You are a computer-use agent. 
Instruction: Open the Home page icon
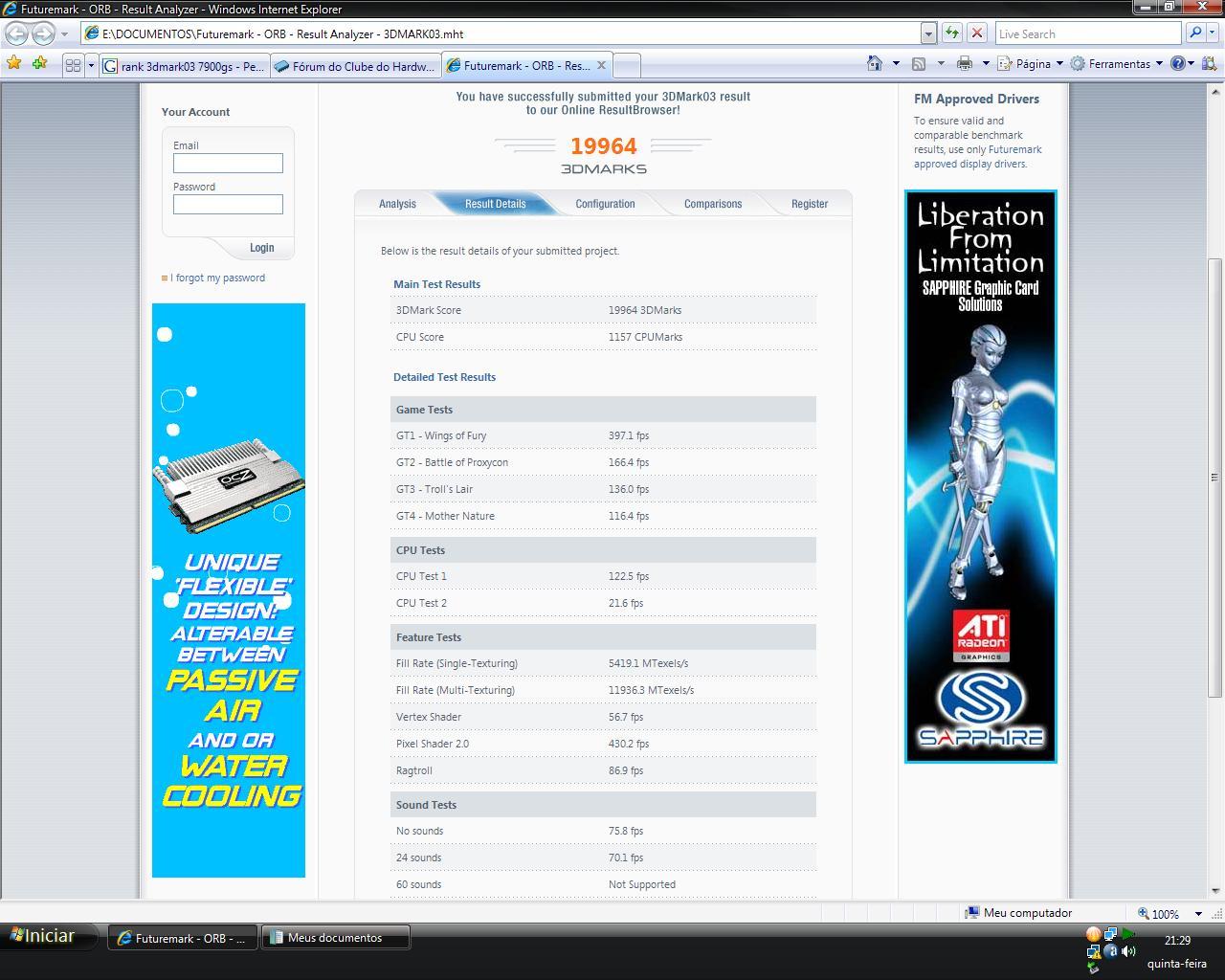point(875,64)
